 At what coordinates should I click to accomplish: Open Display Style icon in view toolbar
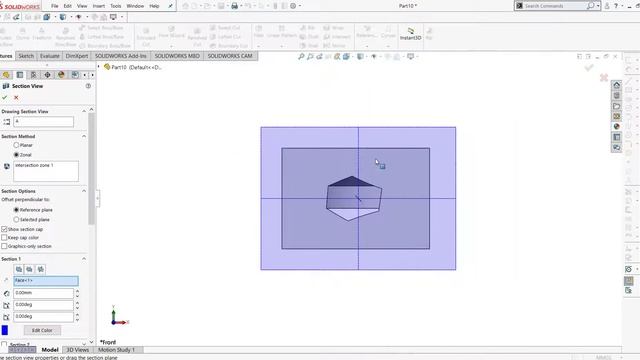tap(360, 56)
